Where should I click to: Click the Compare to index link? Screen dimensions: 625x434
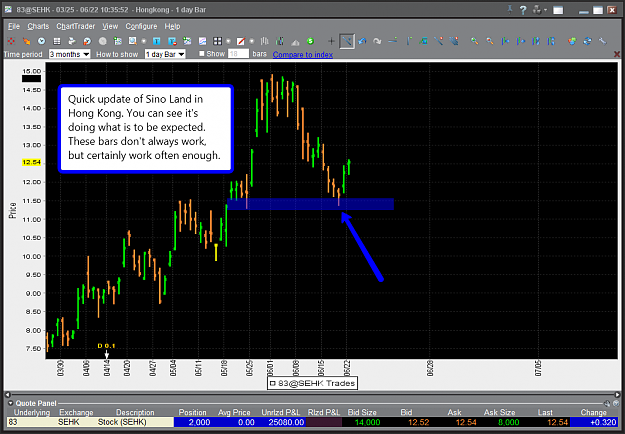coord(303,55)
